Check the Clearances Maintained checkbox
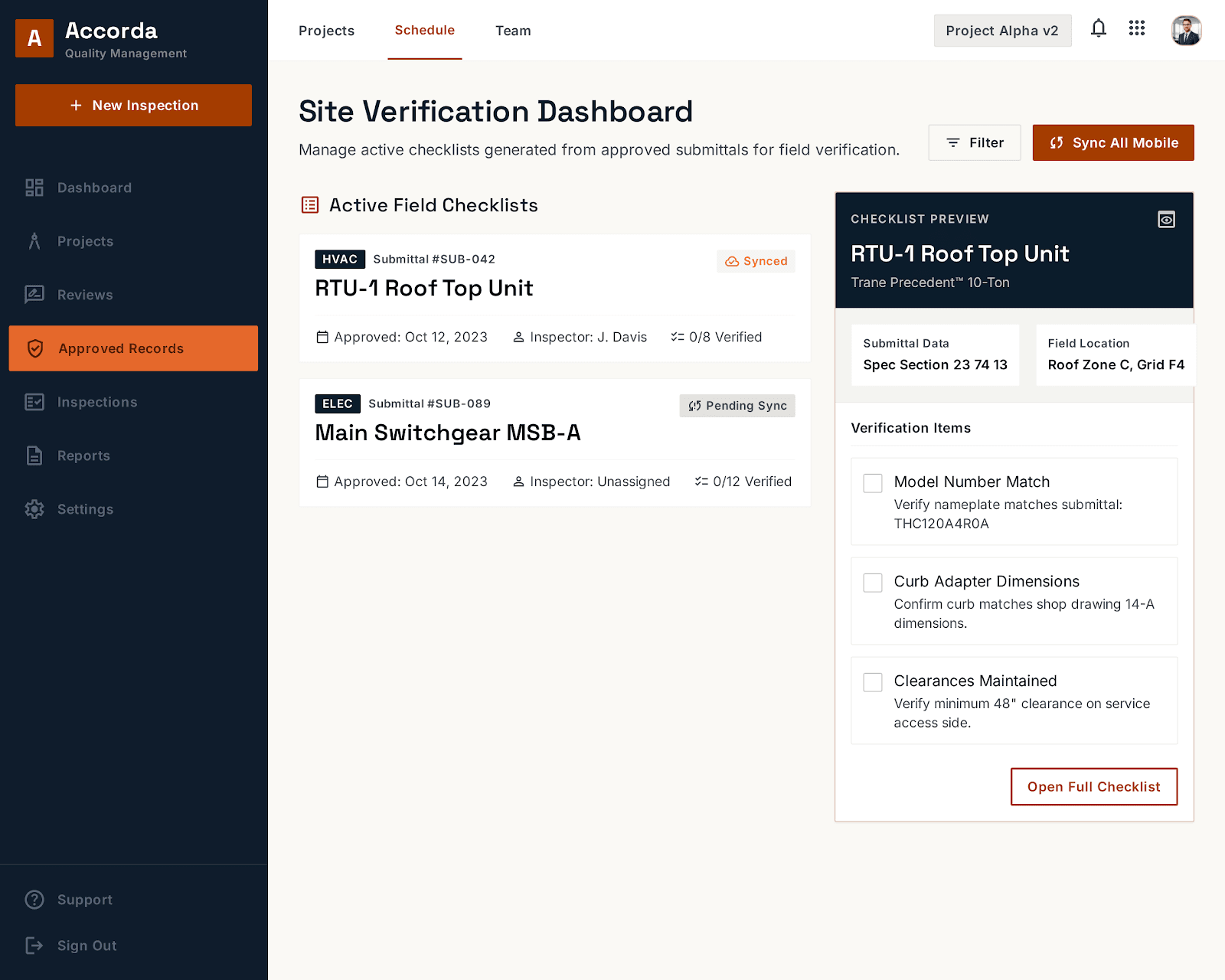The image size is (1225, 980). [873, 682]
